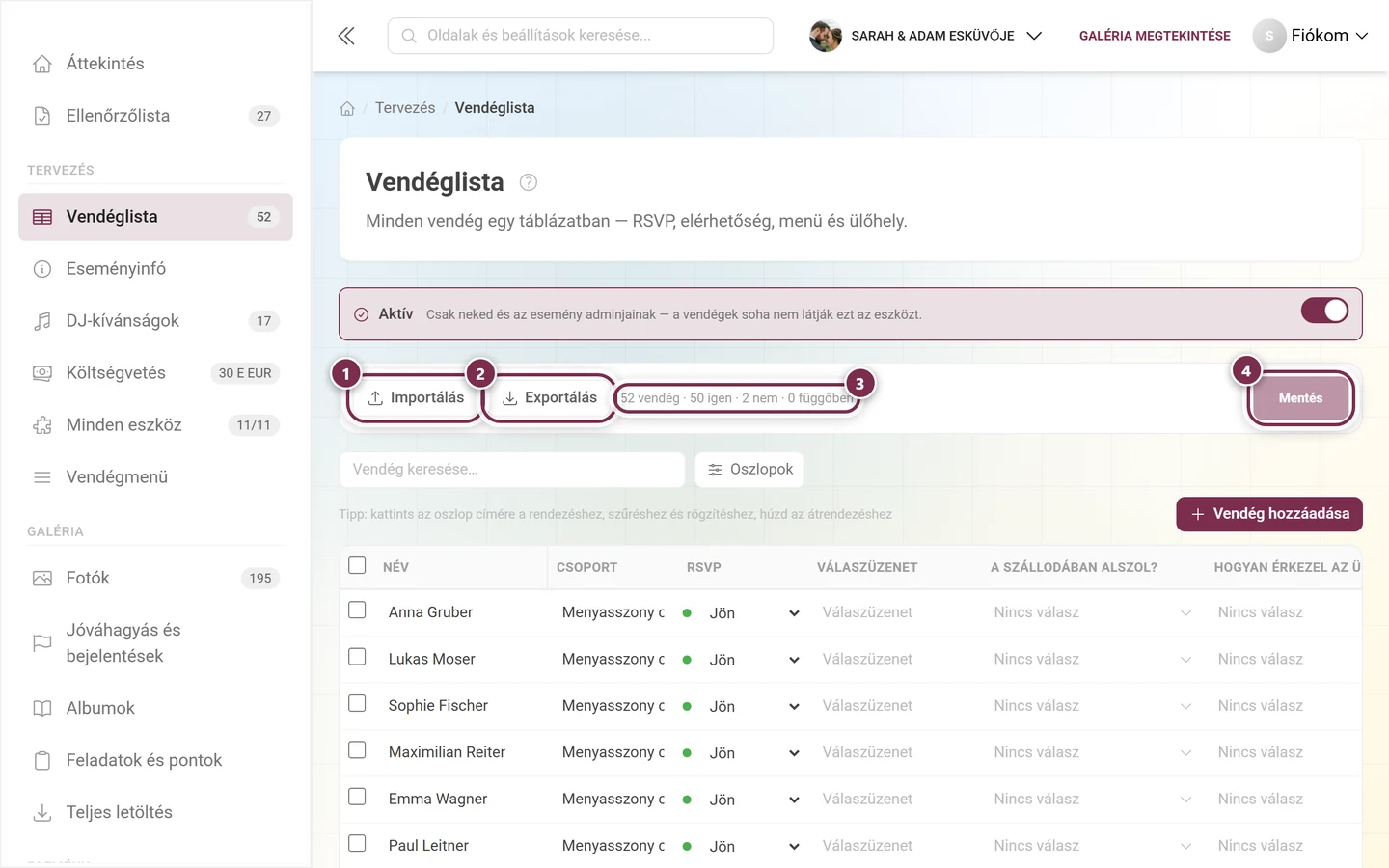This screenshot has height=868, width=1389.
Task: Navigate to Tervezés breadcrumb
Action: tap(405, 108)
